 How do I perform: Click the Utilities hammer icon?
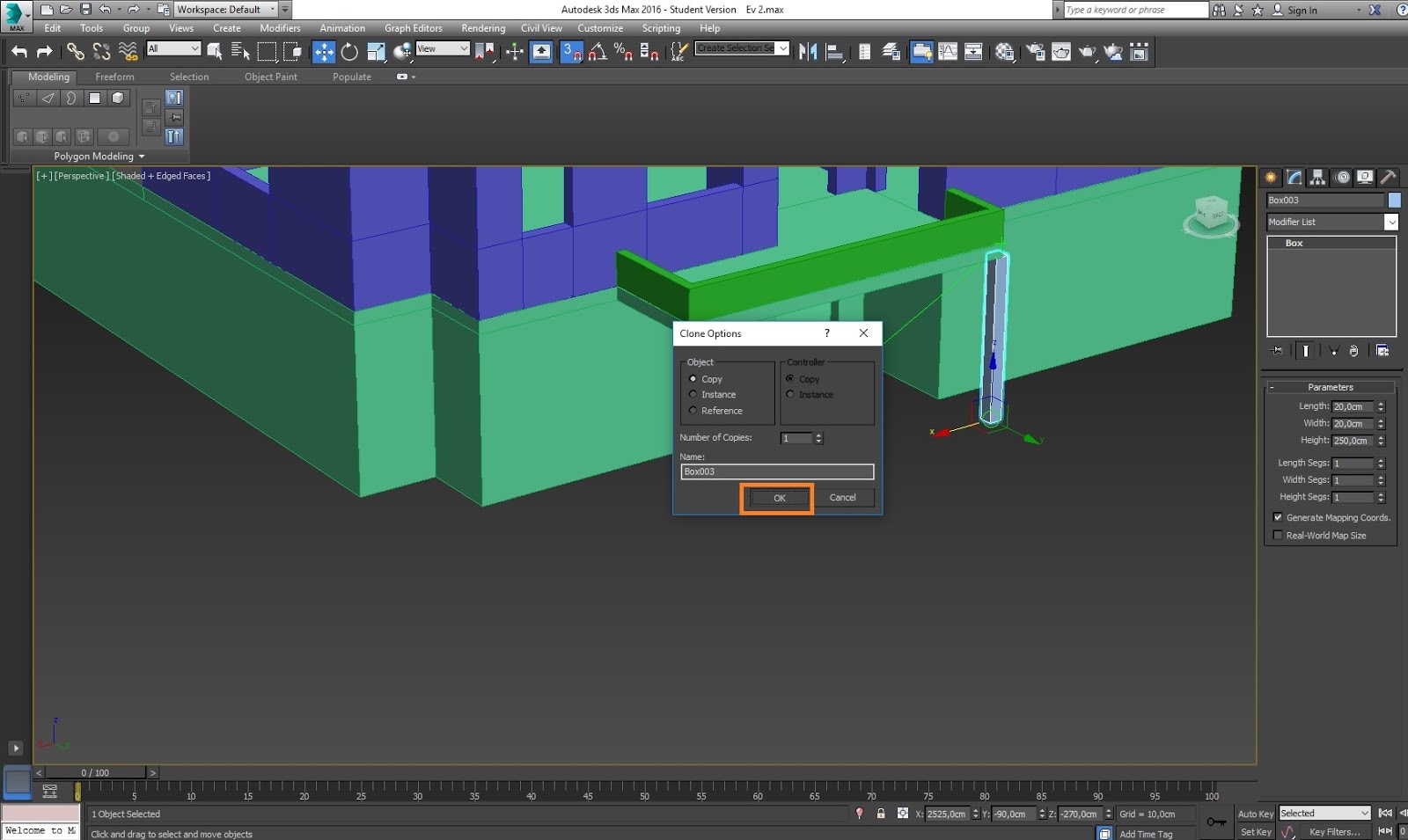pyautogui.click(x=1389, y=177)
